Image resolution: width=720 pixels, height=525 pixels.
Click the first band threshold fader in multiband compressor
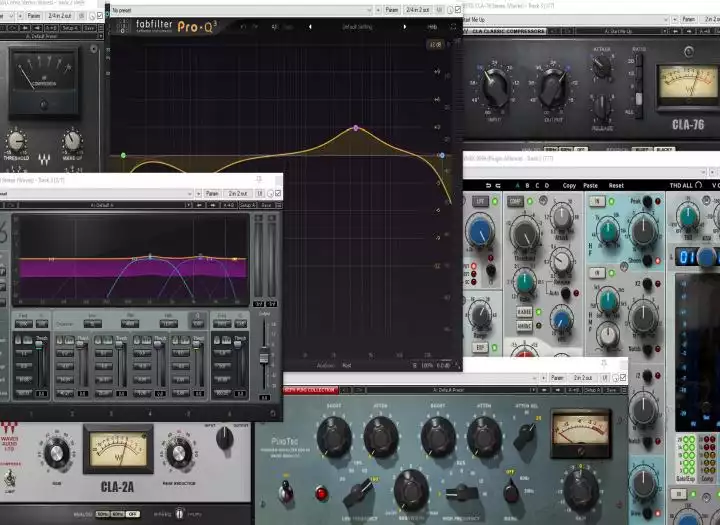(x=40, y=345)
